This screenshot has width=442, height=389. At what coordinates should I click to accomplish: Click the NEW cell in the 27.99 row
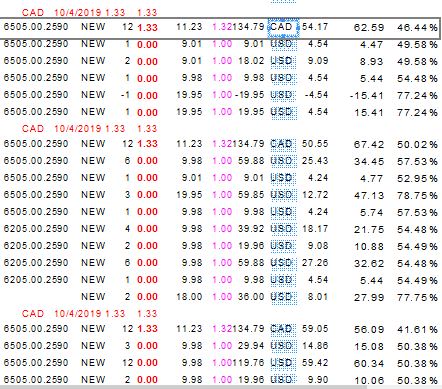[93, 297]
